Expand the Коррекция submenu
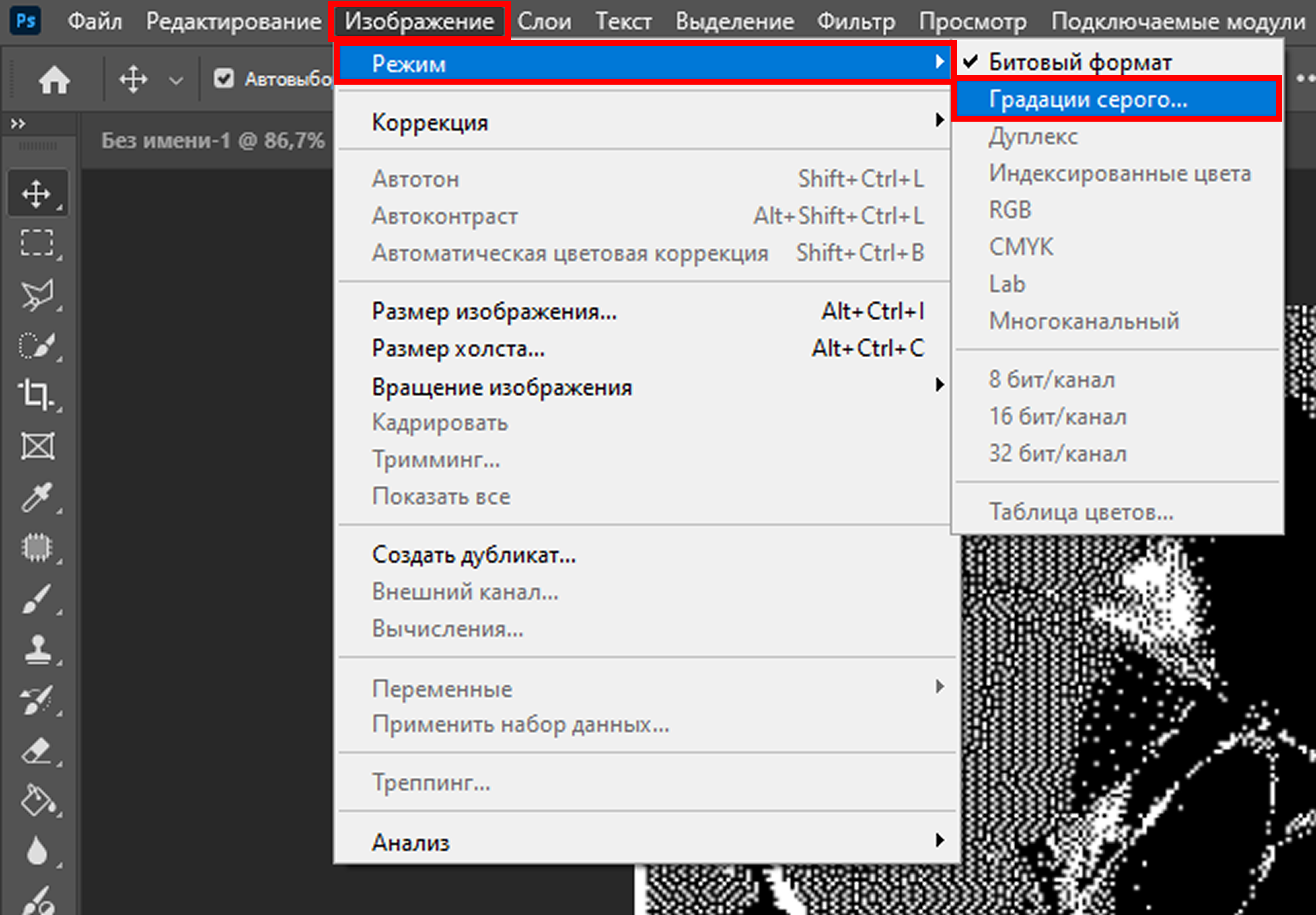1316x915 pixels. 644,122
